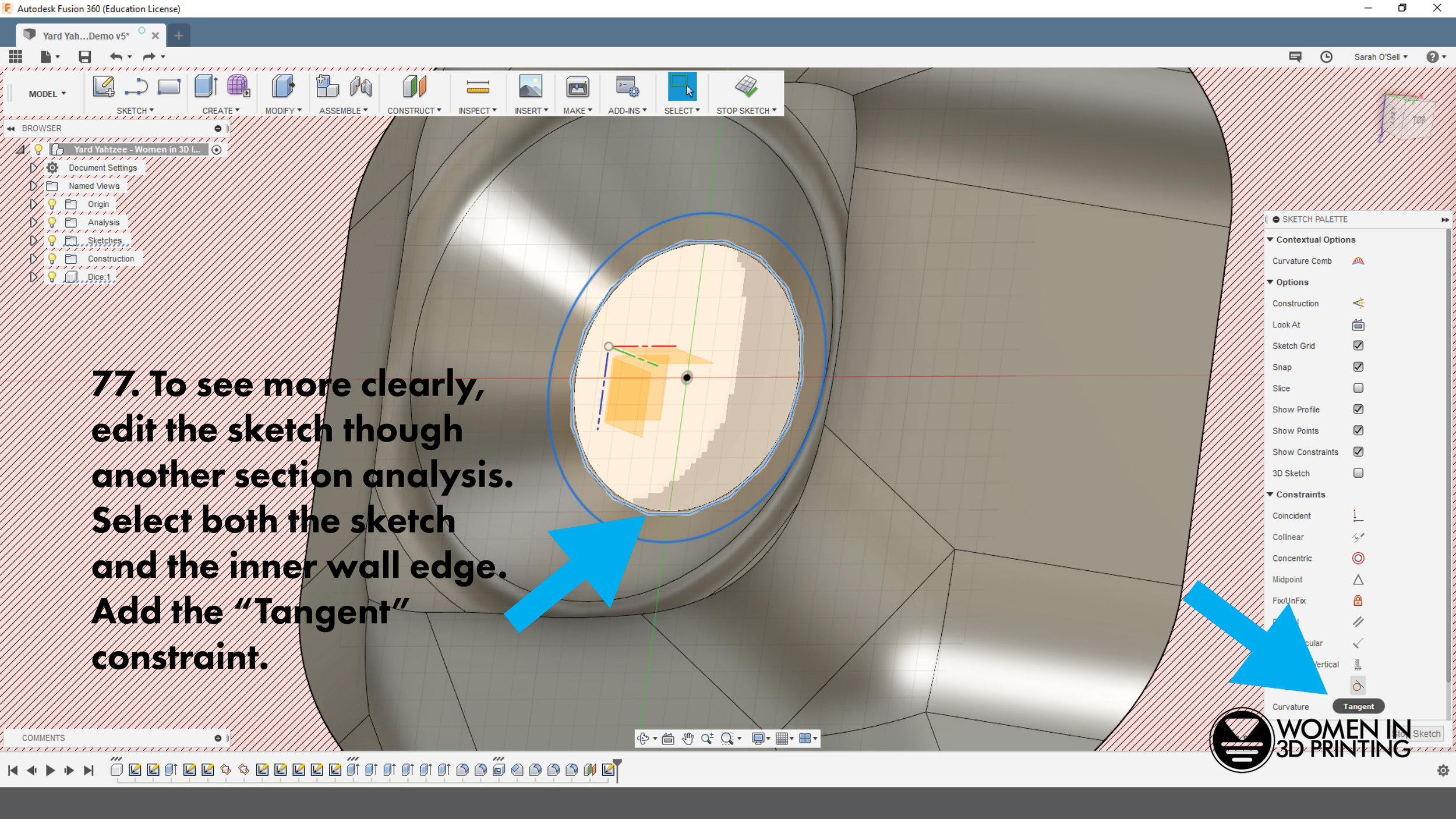Open the INSPECT menu
Screen dimensions: 1456x819
(x=478, y=111)
